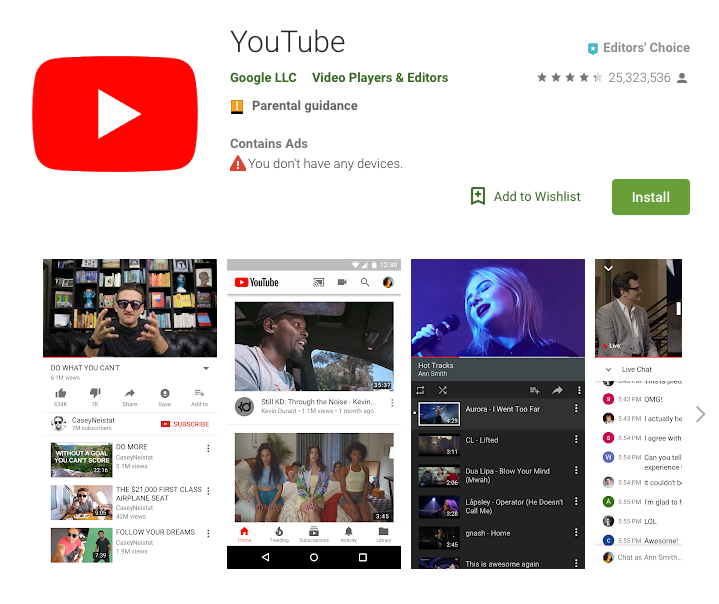Click the CaseyNeistat channel avatar
The height and width of the screenshot is (604, 719).
pos(58,423)
